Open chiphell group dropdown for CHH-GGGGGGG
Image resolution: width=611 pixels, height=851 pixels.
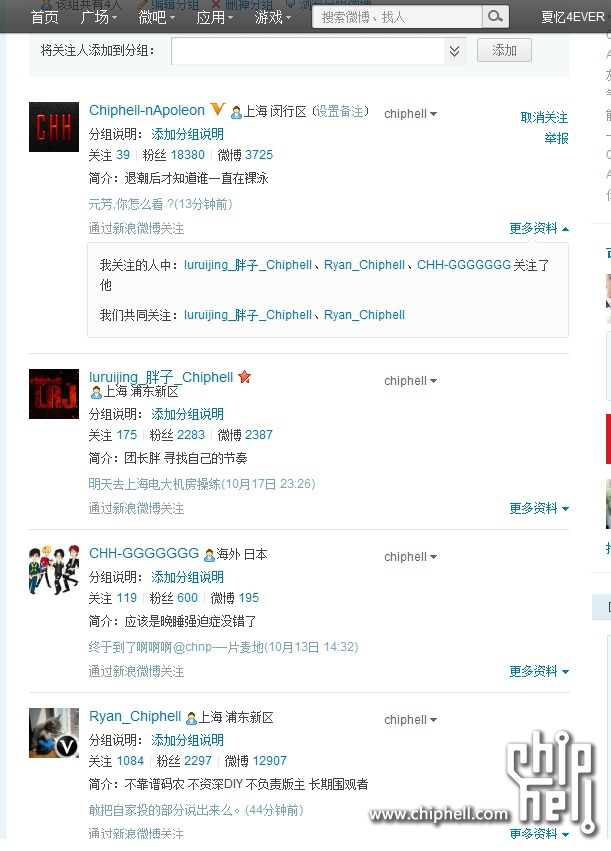coord(410,557)
